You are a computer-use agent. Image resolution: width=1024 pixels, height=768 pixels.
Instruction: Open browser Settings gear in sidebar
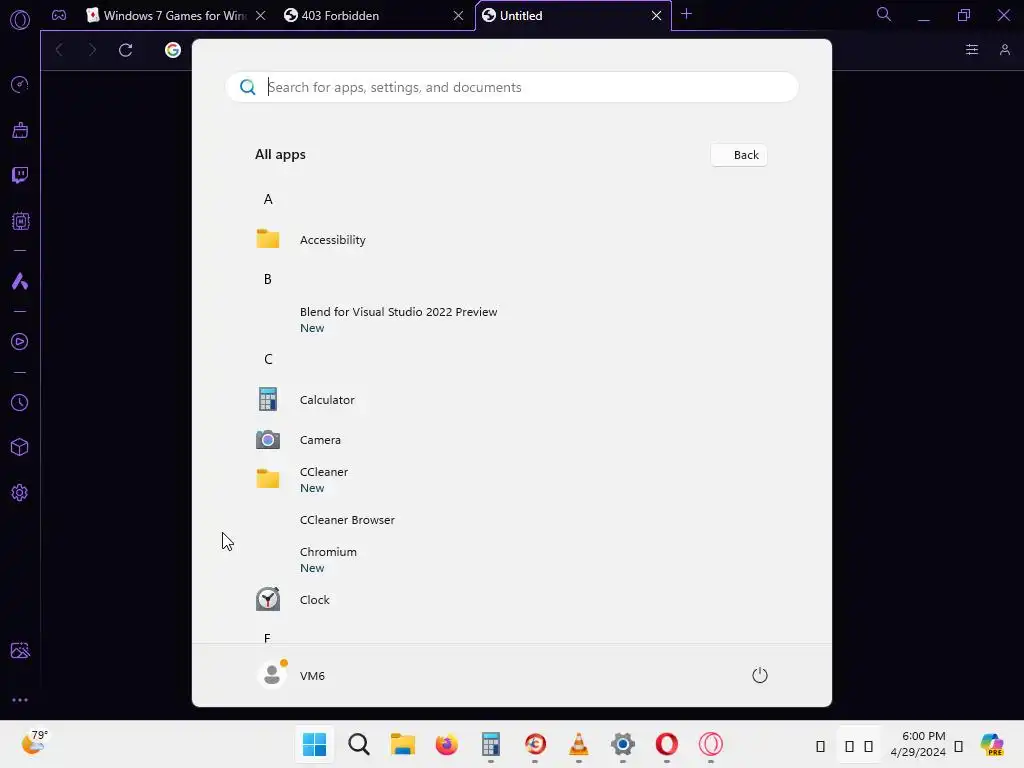pos(20,492)
